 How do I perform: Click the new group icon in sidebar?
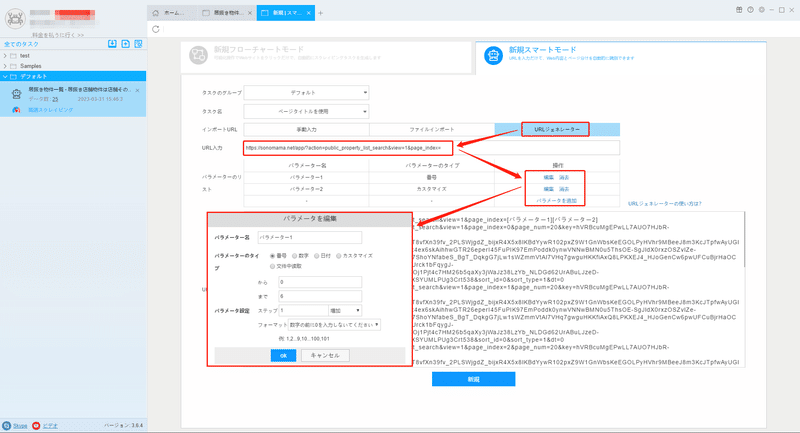coord(126,44)
